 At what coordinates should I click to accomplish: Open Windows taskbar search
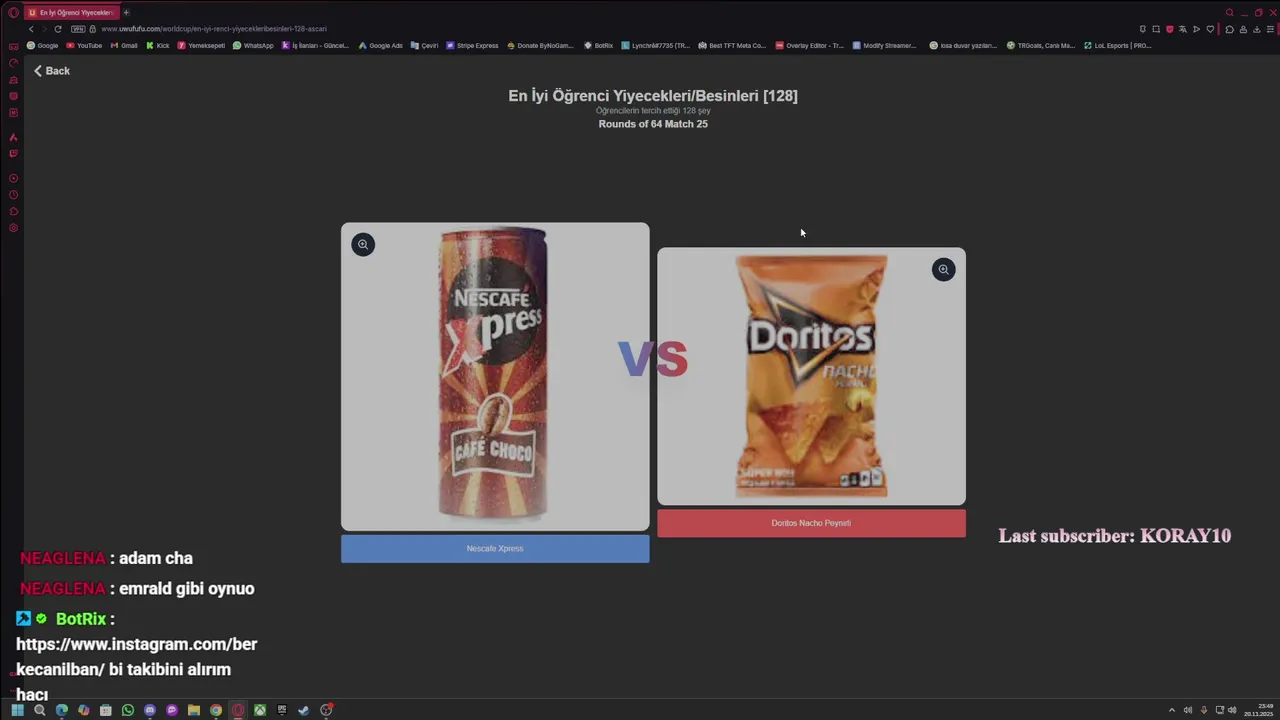[39, 710]
